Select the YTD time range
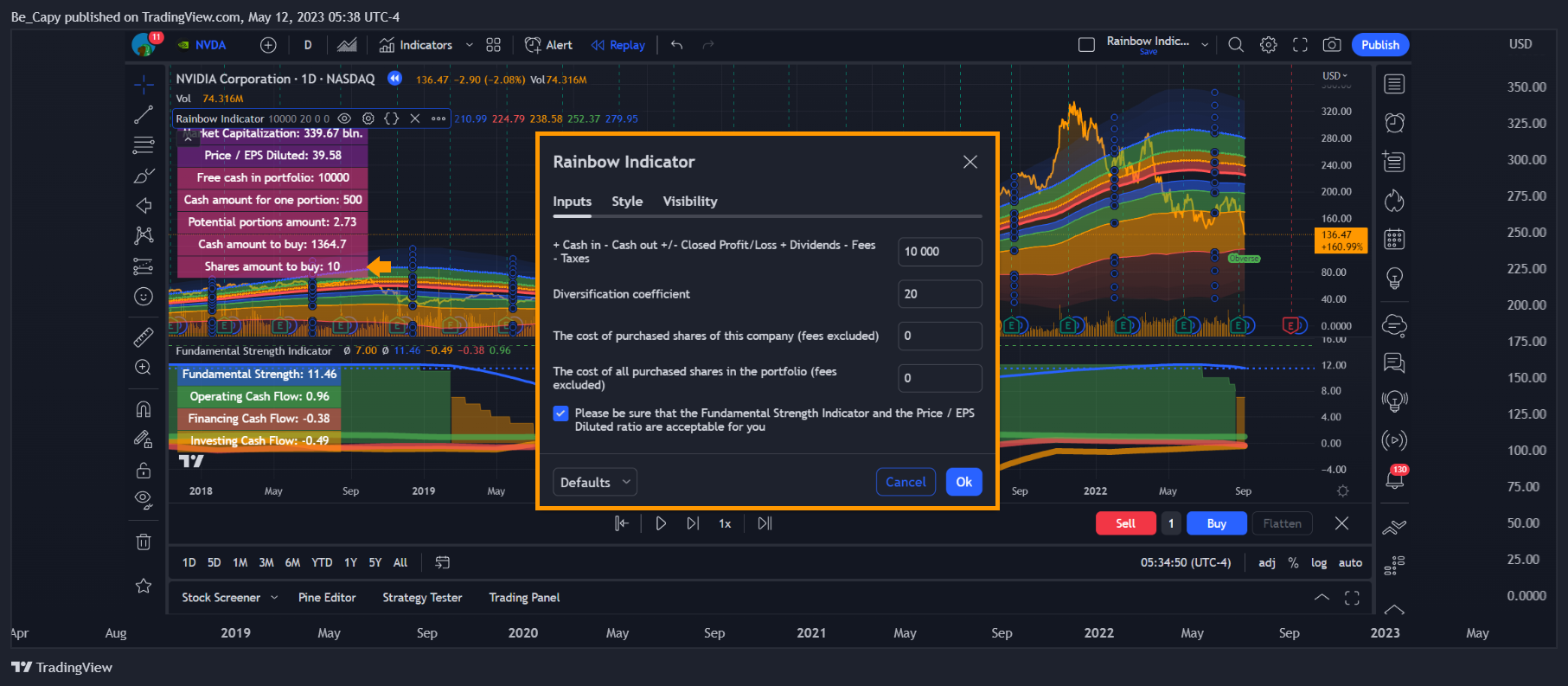The width and height of the screenshot is (1568, 686). pos(322,562)
